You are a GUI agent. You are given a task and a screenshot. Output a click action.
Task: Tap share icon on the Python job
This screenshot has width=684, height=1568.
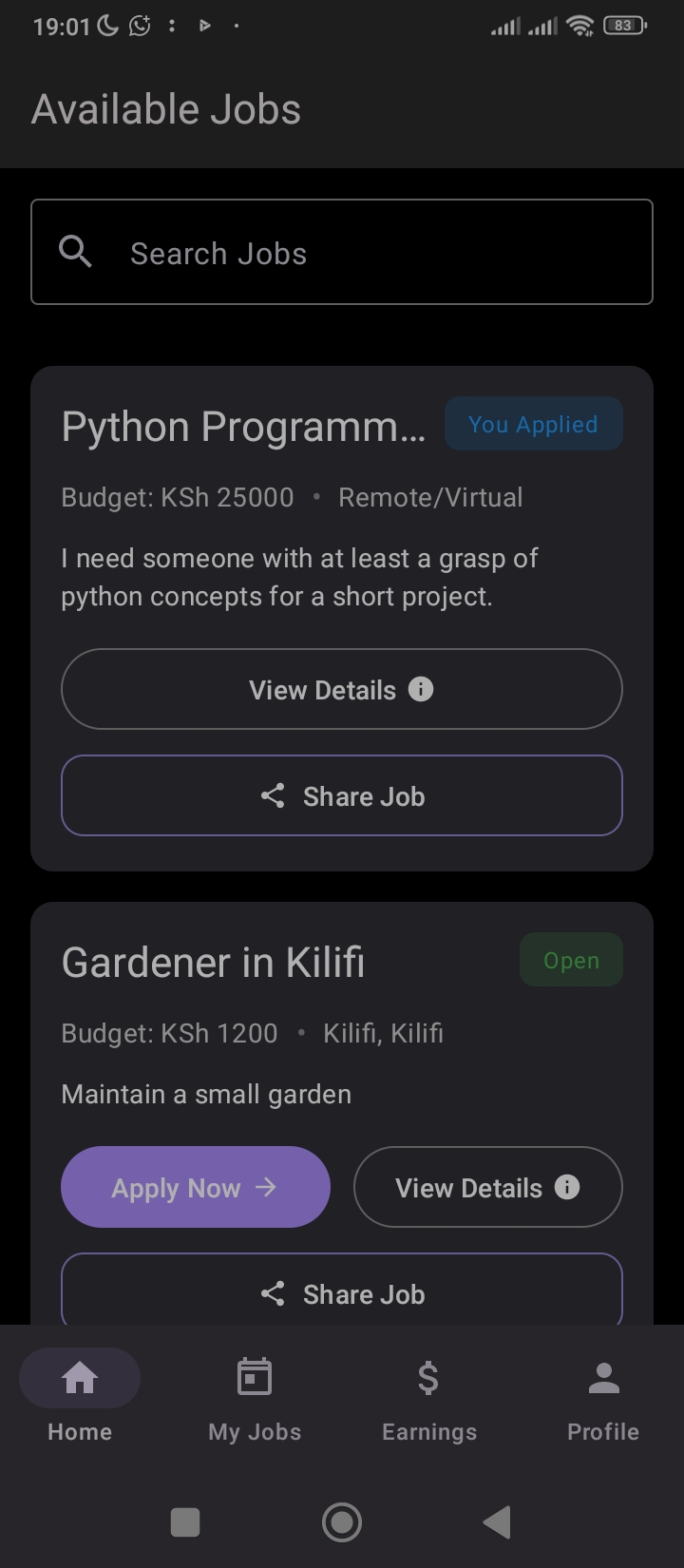point(273,796)
